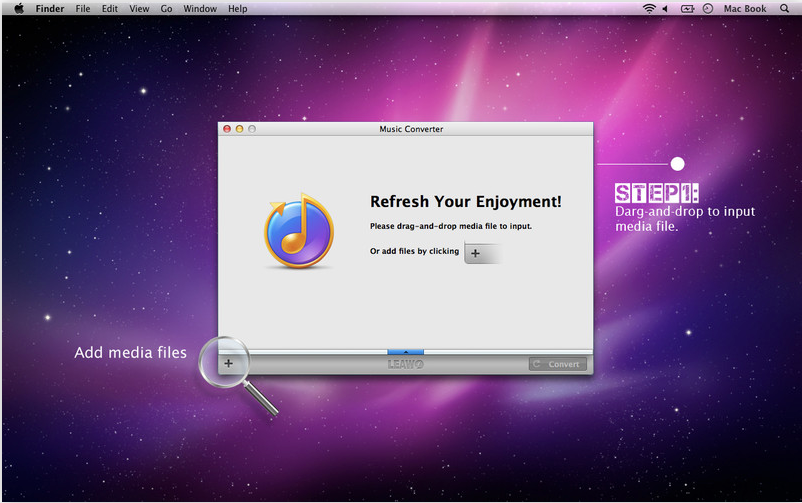Click the Convert button

point(558,364)
